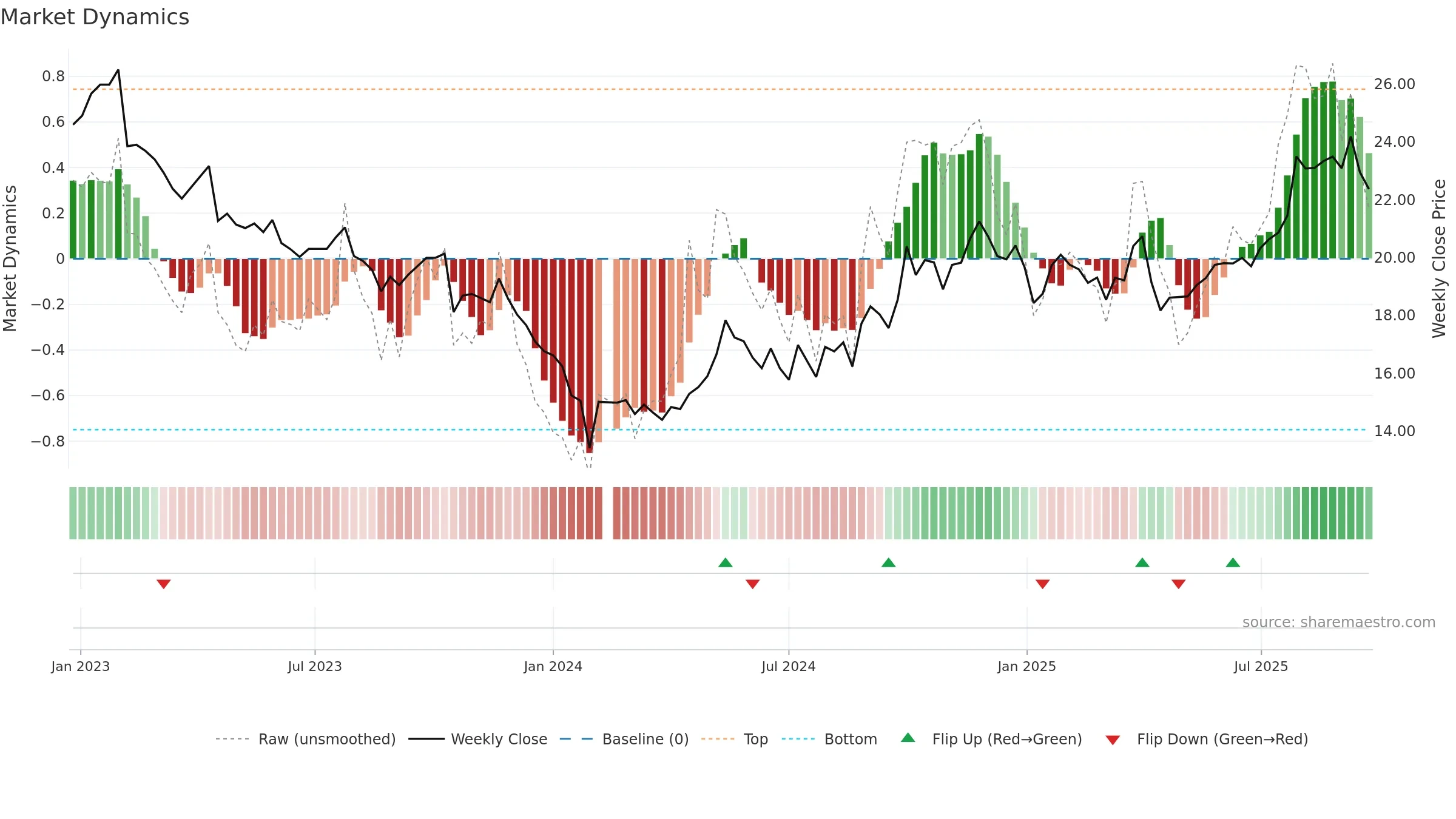Click the Jan 2025 x-axis label

[1027, 666]
